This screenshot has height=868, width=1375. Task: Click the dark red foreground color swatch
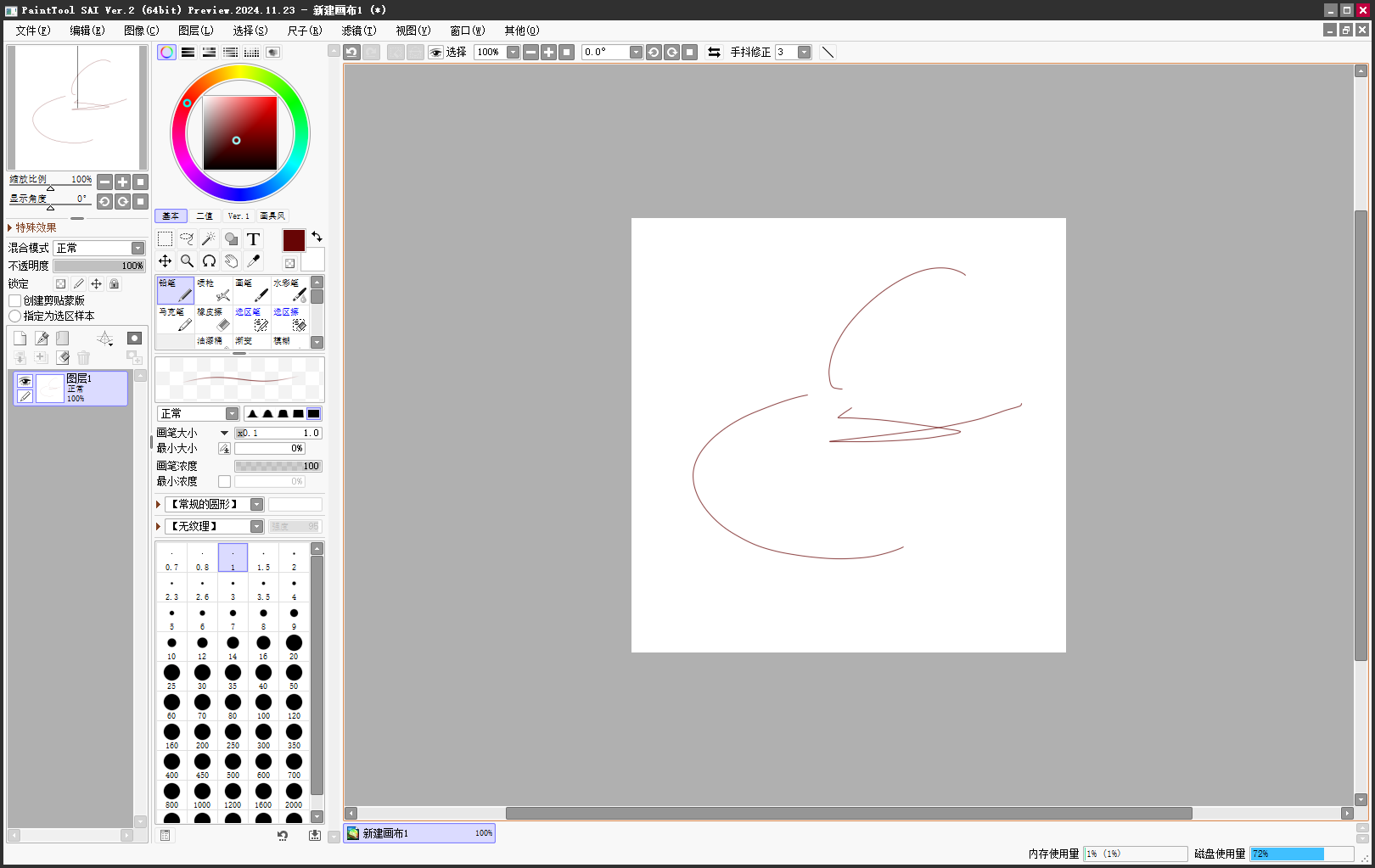click(x=294, y=240)
